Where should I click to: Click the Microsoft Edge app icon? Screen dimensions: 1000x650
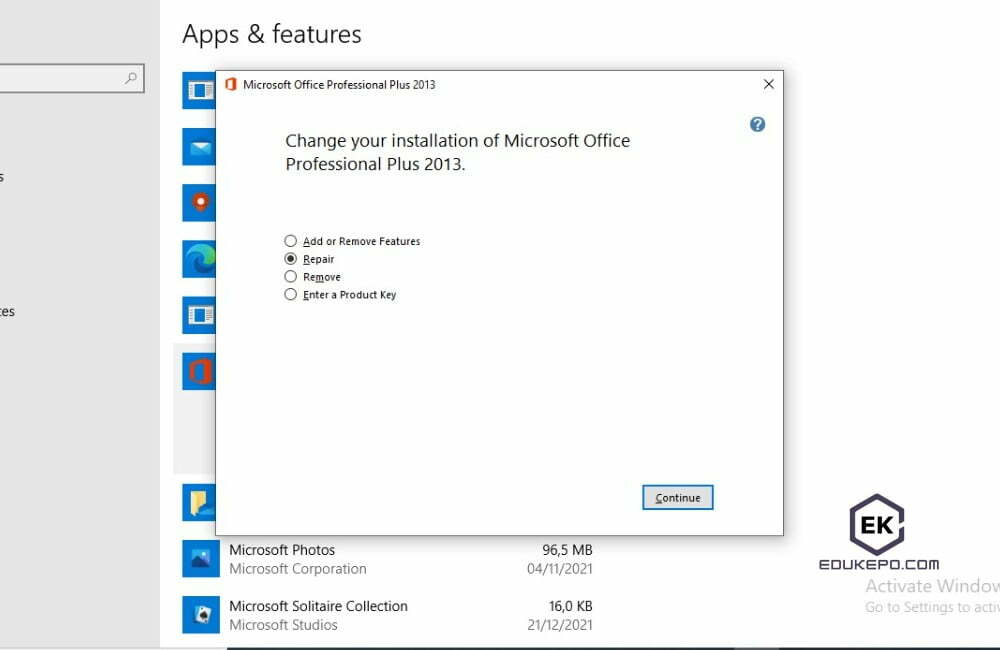199,259
